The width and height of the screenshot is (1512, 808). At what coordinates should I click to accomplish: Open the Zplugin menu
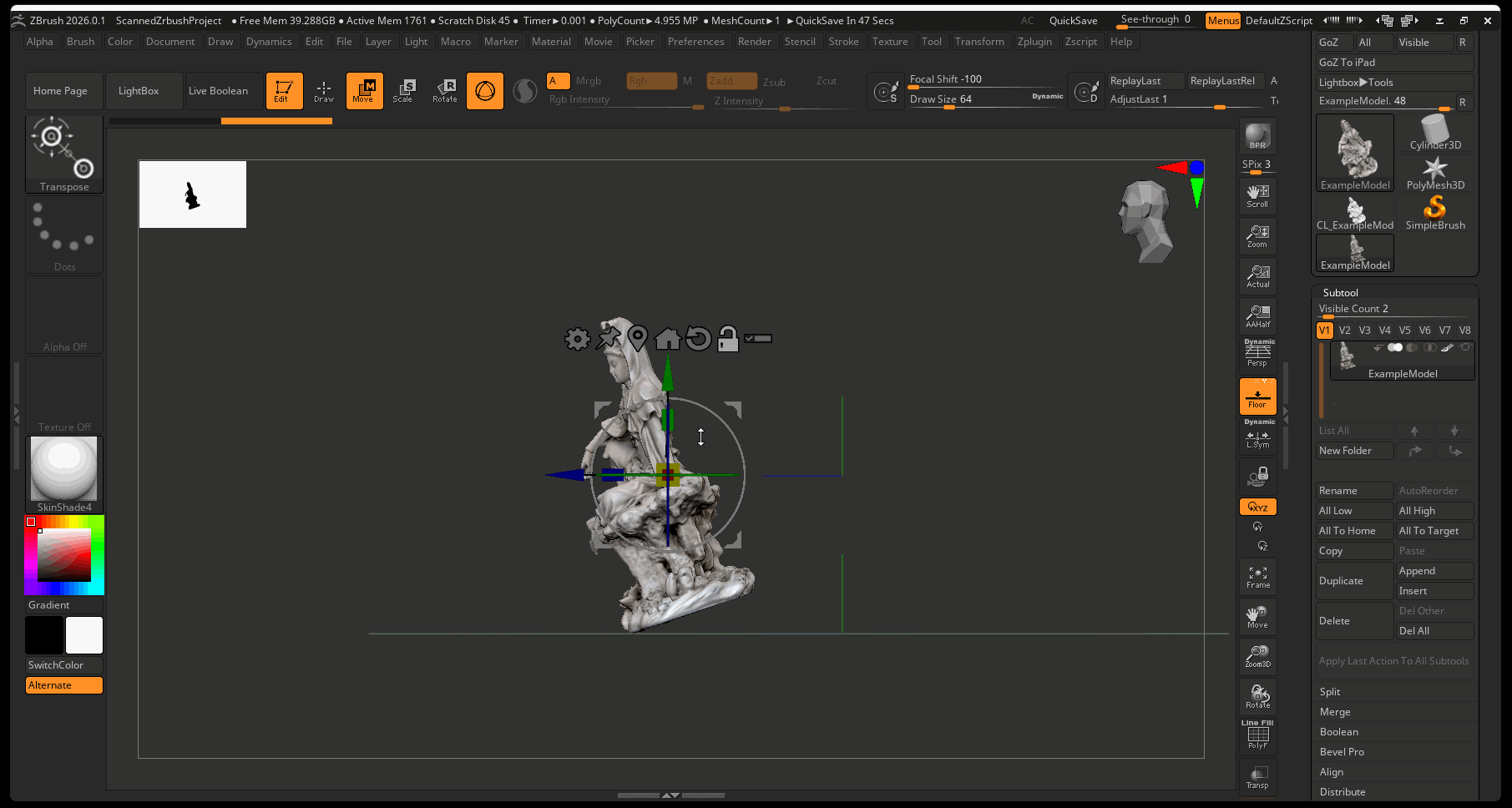pos(1034,42)
